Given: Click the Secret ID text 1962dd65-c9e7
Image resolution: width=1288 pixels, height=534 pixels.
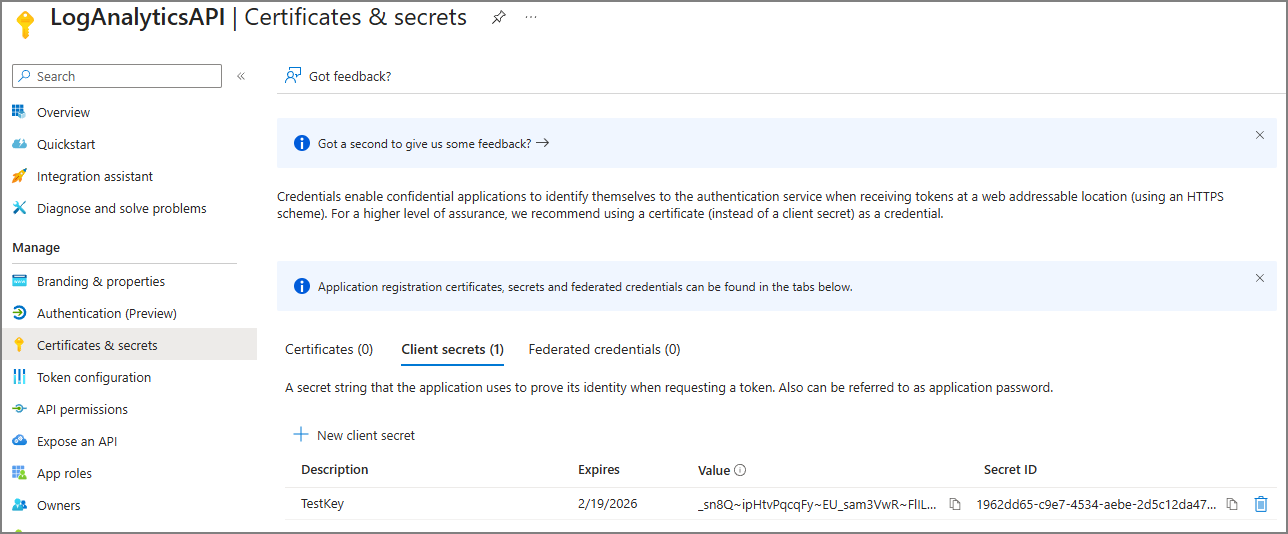Looking at the screenshot, I should coord(1097,504).
